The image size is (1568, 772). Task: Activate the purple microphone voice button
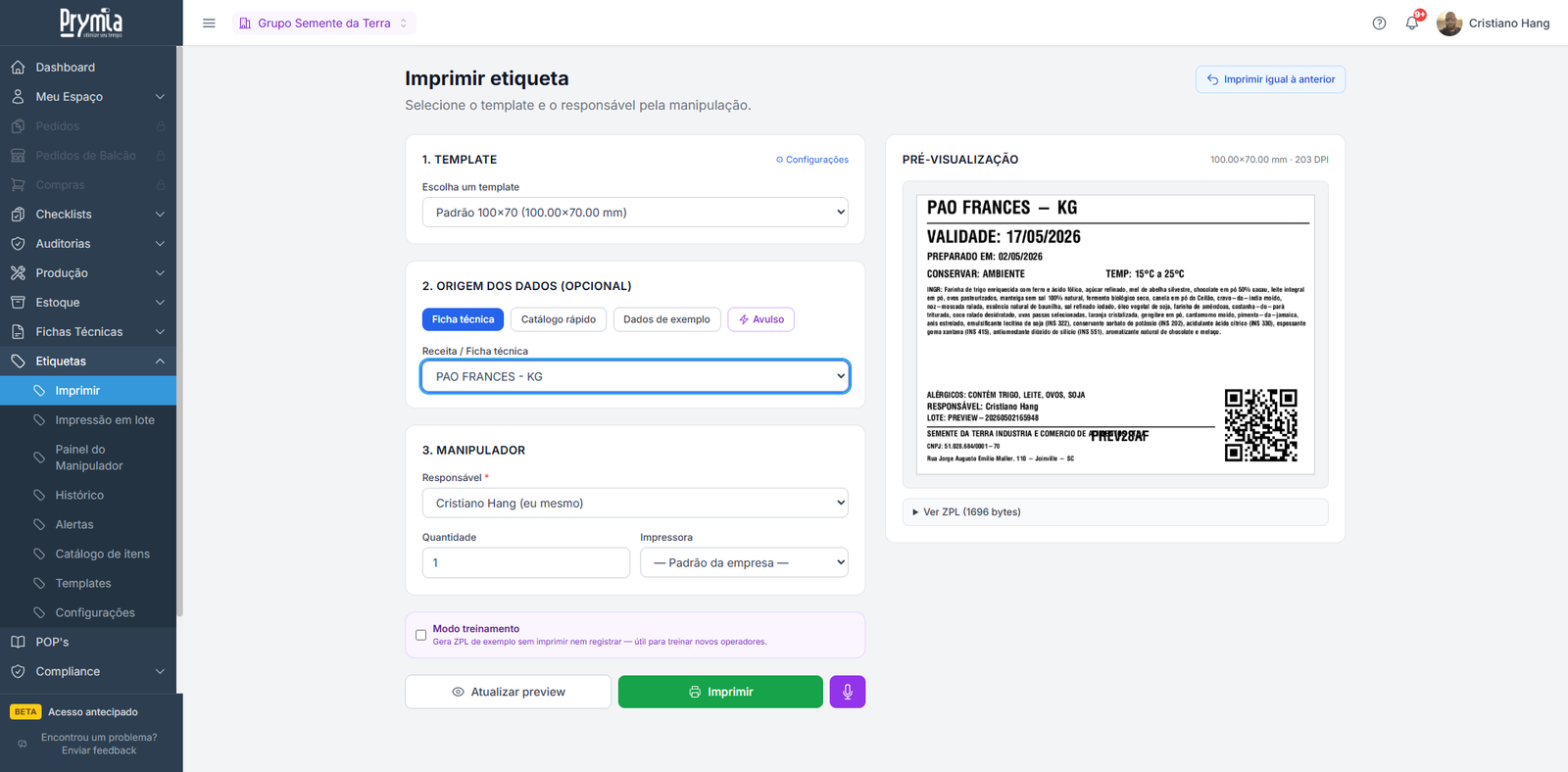[x=847, y=692]
